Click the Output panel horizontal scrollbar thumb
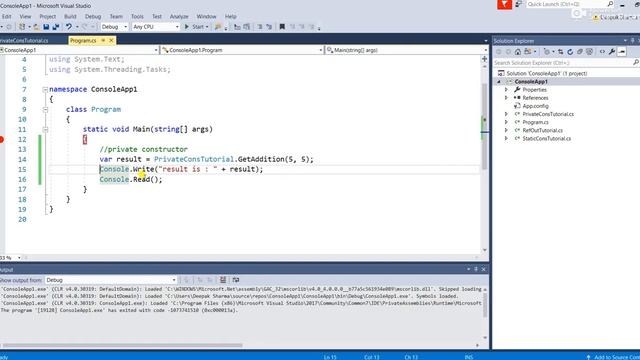640x360 pixels. pos(122,345)
